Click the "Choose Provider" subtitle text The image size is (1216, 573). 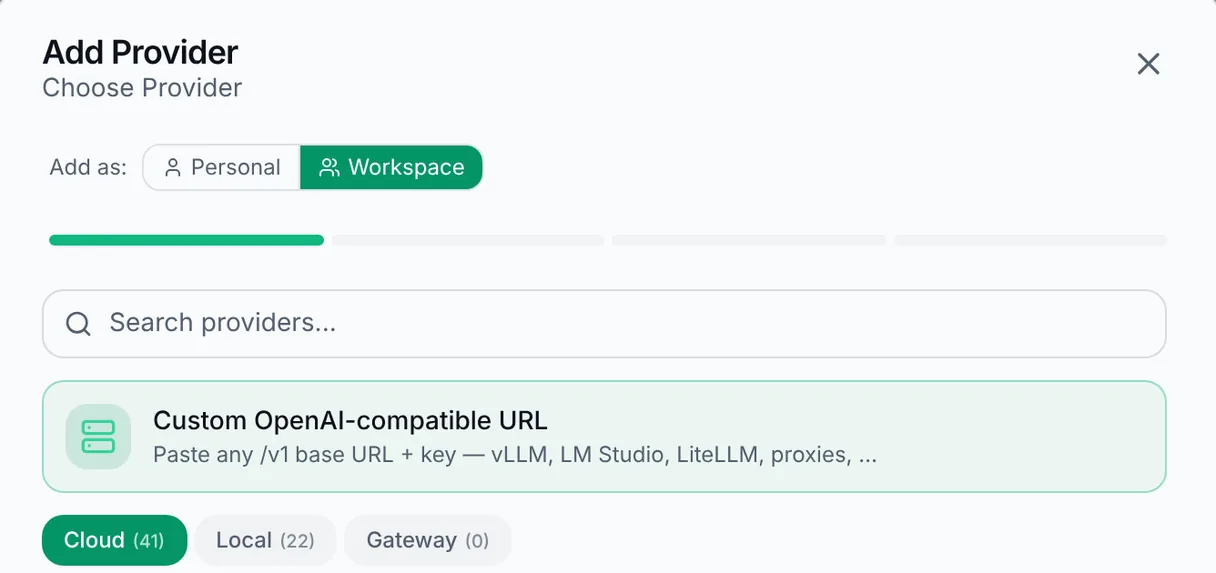(142, 88)
